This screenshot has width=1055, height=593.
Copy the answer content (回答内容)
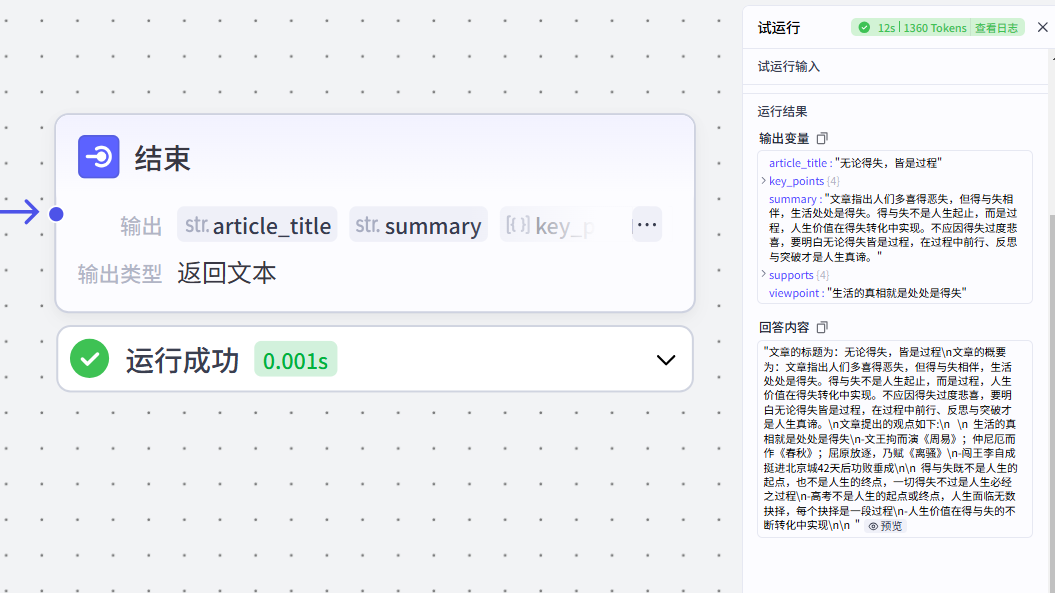point(822,327)
